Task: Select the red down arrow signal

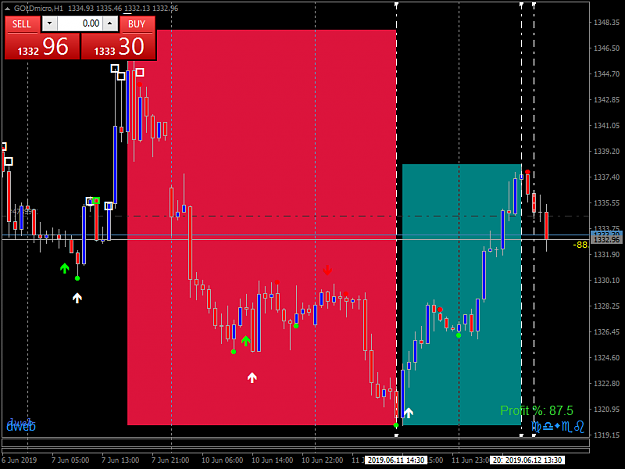Action: pos(327,270)
